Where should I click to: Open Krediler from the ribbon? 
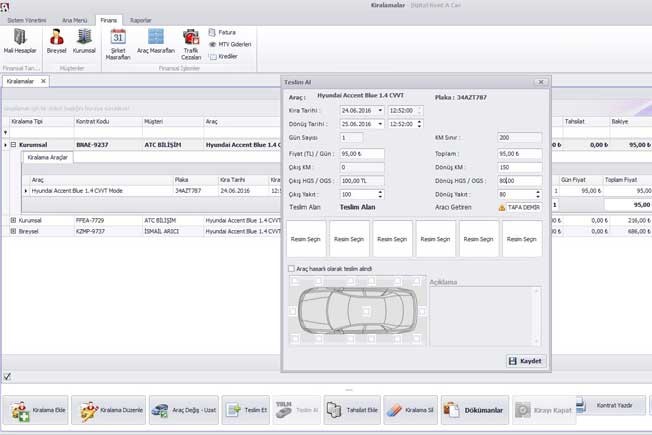coord(223,56)
